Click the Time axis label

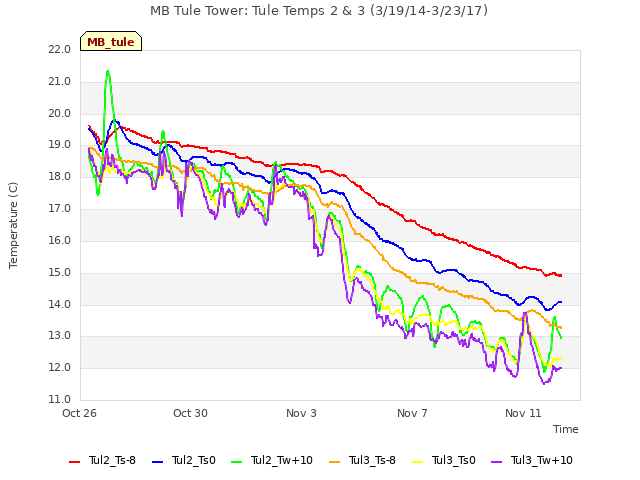pyautogui.click(x=566, y=429)
